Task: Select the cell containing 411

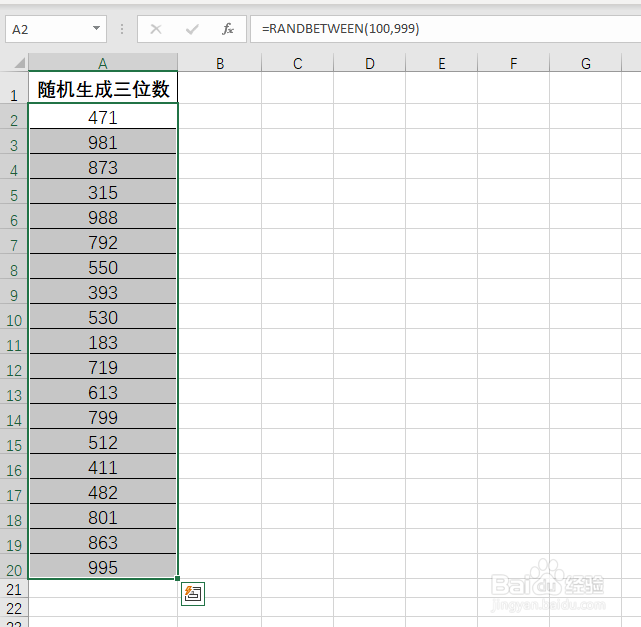Action: pyautogui.click(x=103, y=466)
